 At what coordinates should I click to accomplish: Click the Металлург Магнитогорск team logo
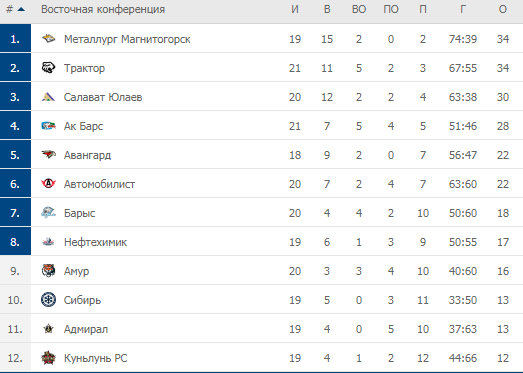tap(48, 39)
